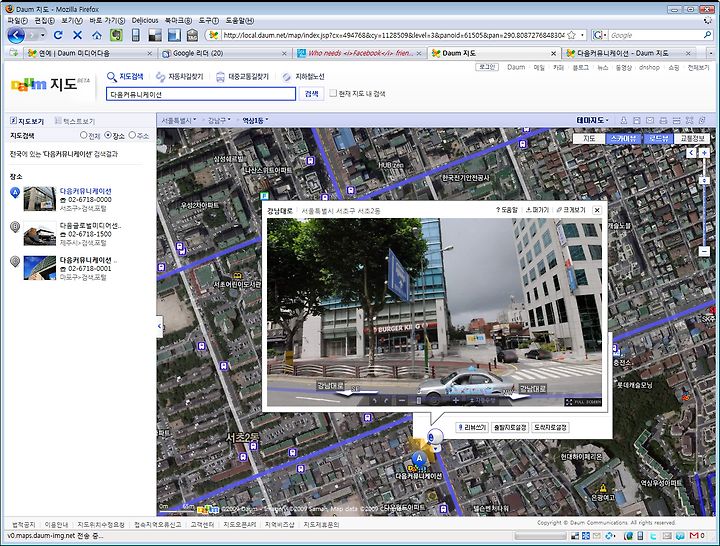Switch to the 지도 map mode
Screen dimensions: 720x546
coord(589,138)
